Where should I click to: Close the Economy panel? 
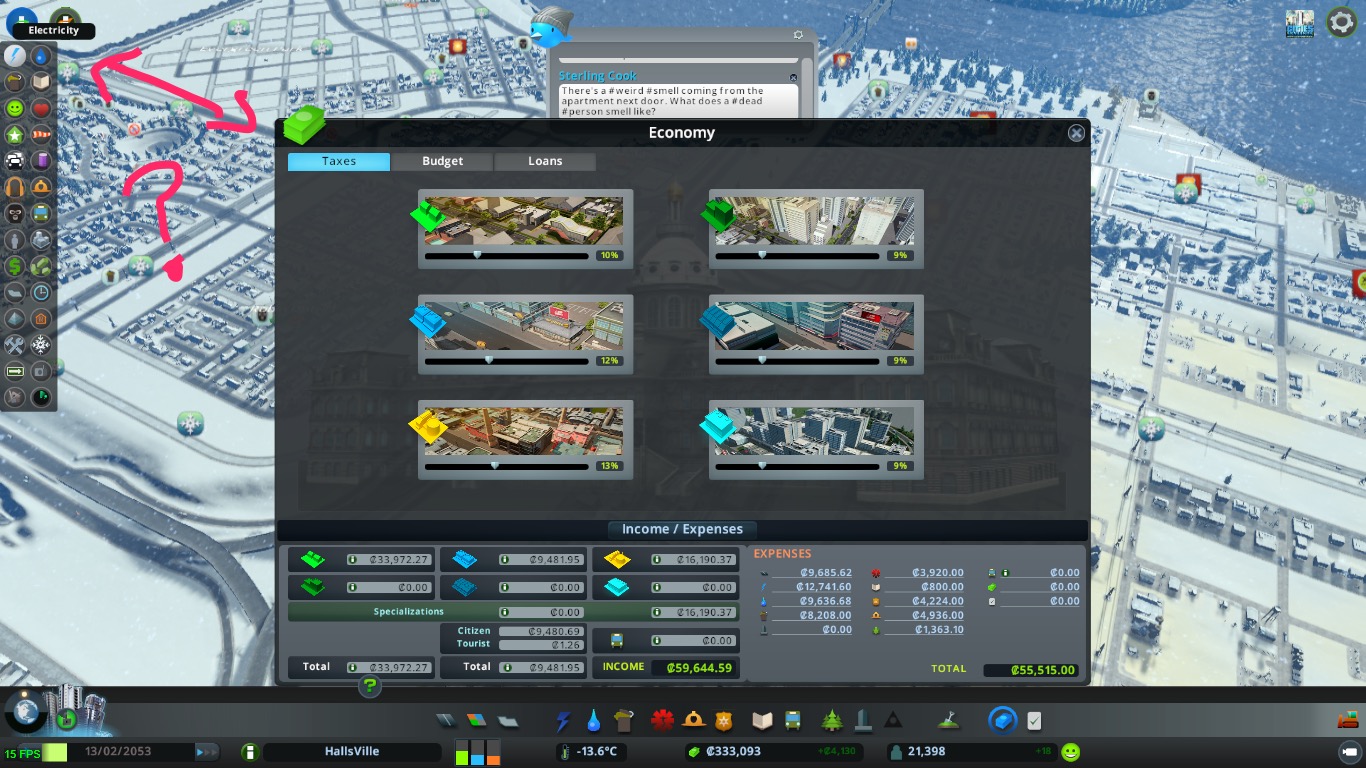click(x=1076, y=133)
